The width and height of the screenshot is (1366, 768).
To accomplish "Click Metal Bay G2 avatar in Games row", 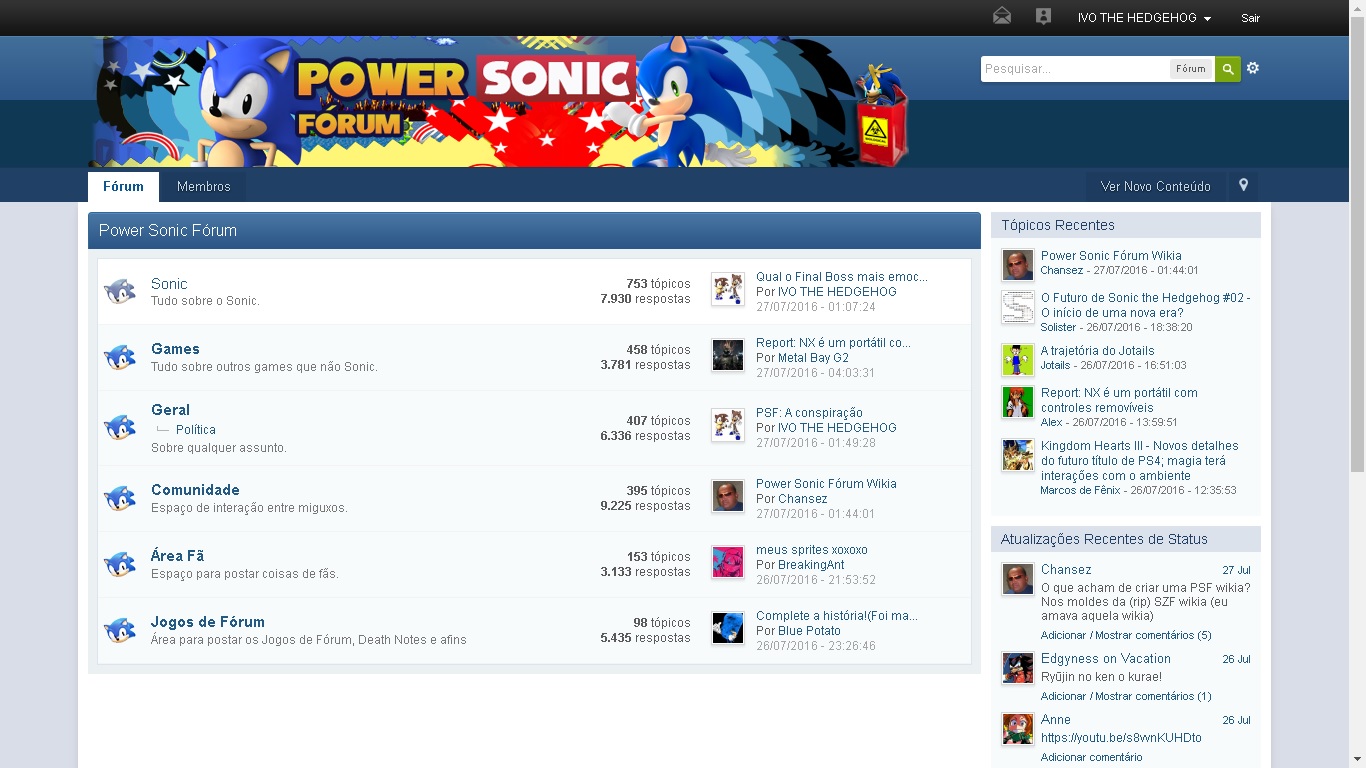I will point(728,356).
